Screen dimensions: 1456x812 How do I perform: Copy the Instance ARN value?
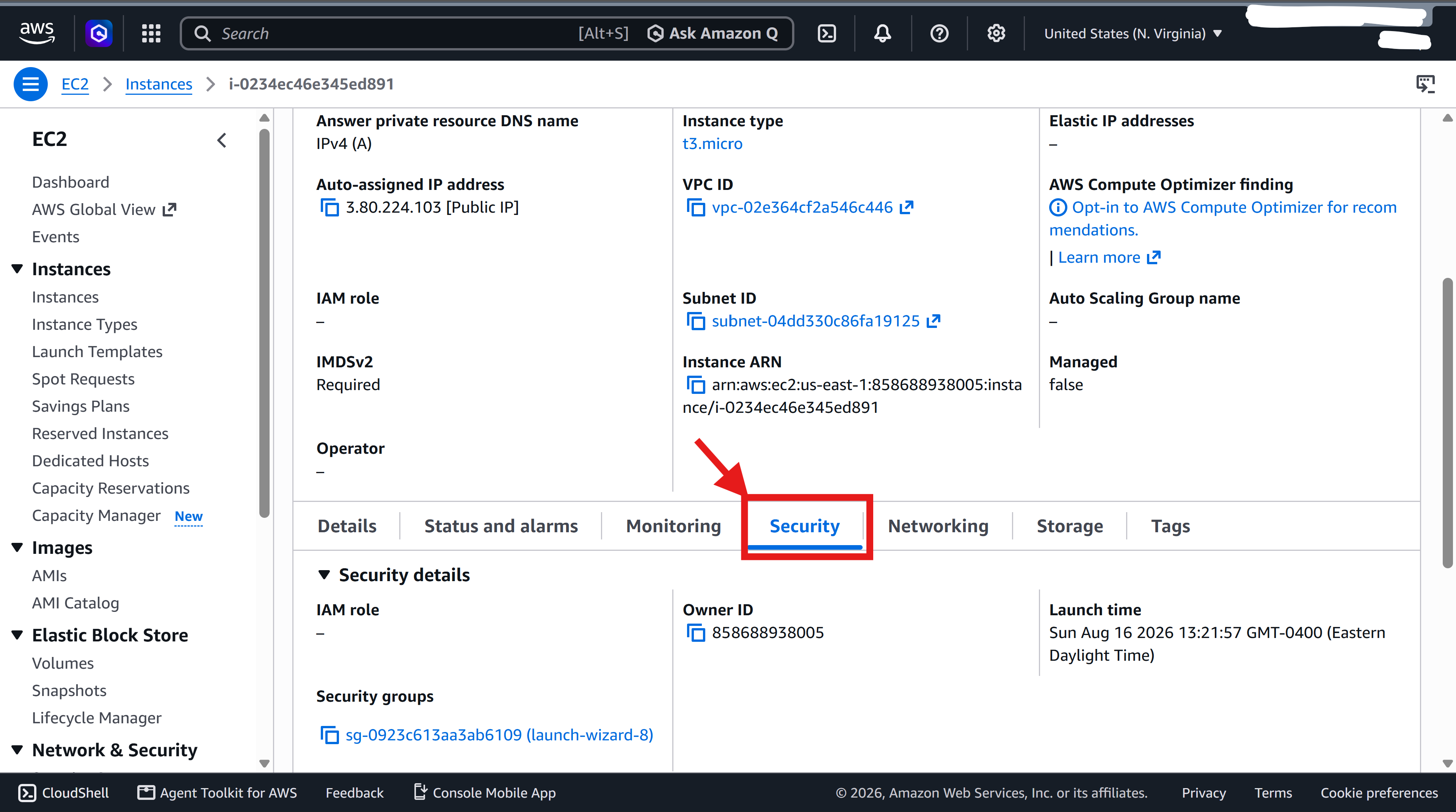(696, 385)
